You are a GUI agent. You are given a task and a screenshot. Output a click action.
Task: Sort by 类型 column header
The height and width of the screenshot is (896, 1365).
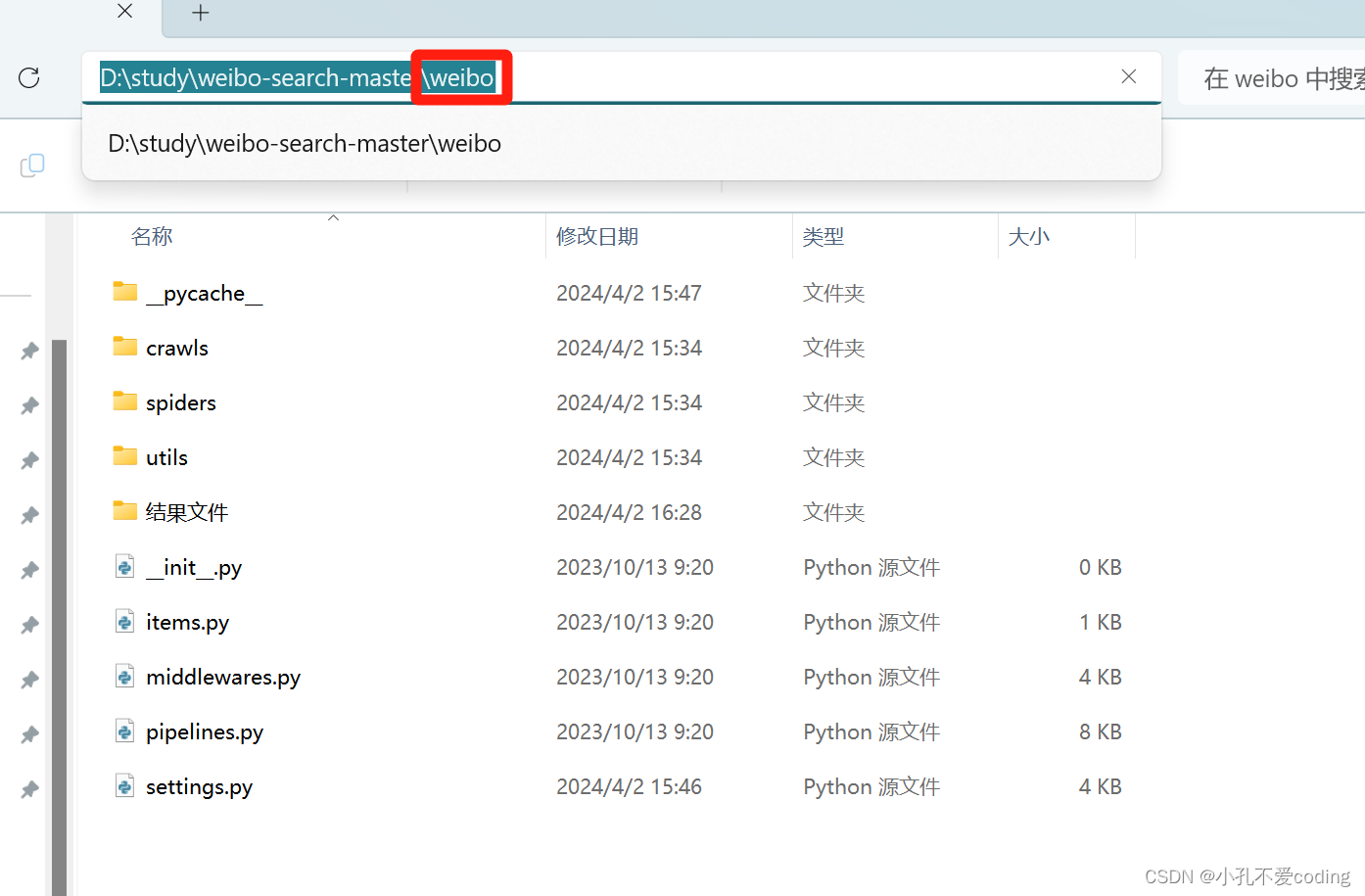pos(824,236)
